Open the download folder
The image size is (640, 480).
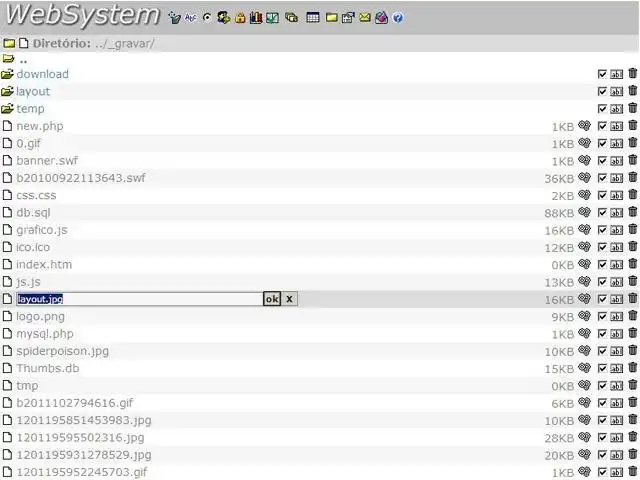click(42, 74)
